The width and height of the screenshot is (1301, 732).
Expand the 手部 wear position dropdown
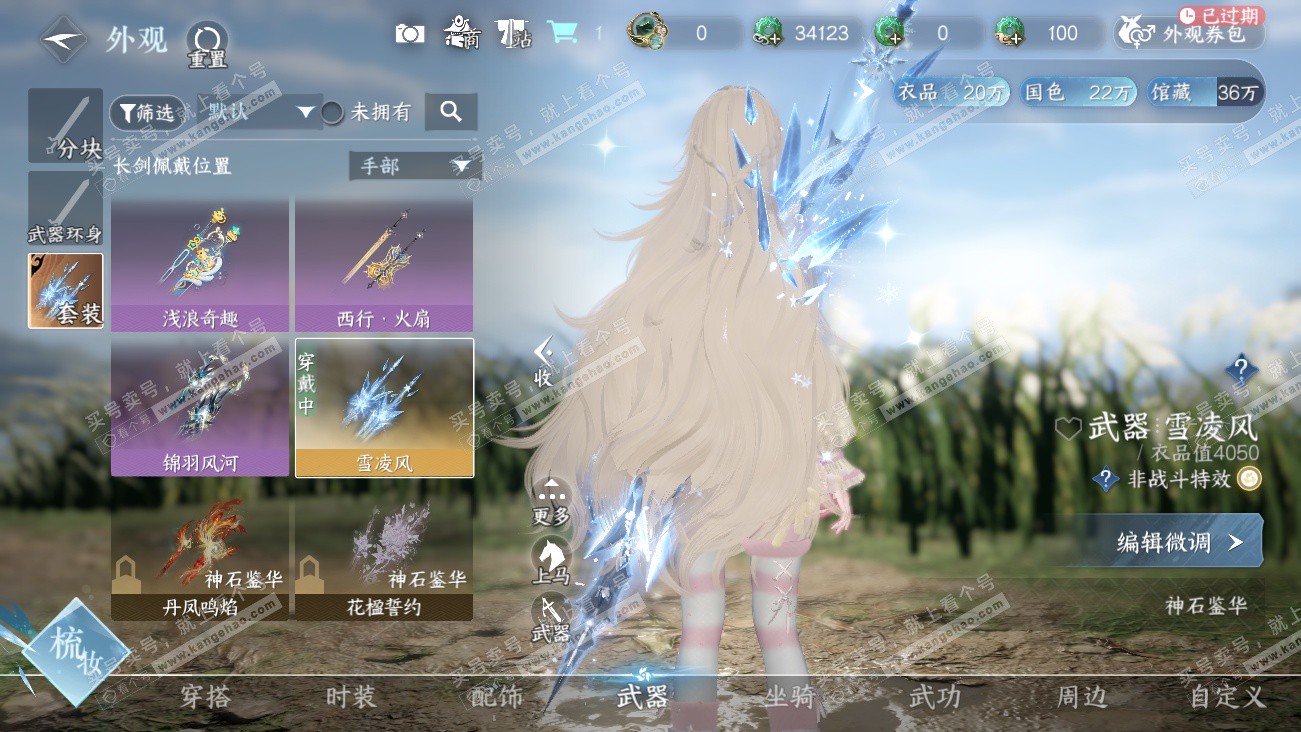pyautogui.click(x=415, y=166)
